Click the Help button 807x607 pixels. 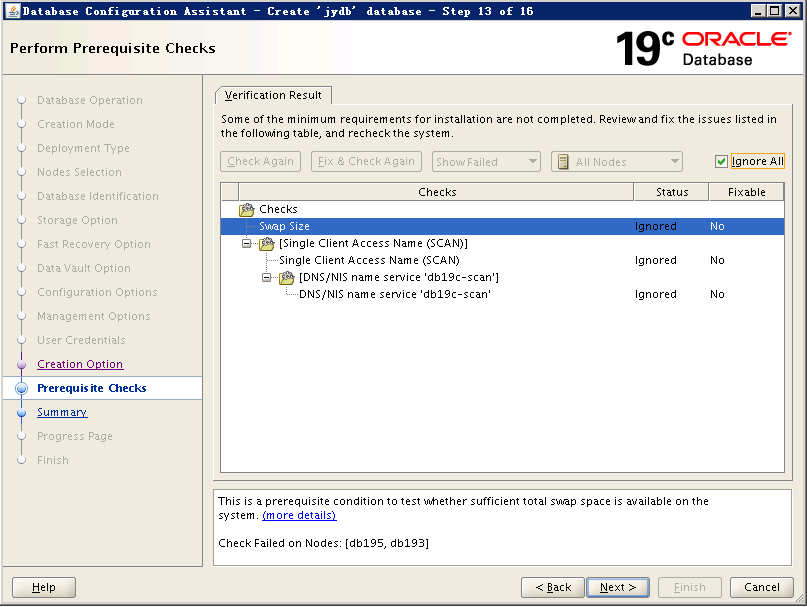coord(44,587)
